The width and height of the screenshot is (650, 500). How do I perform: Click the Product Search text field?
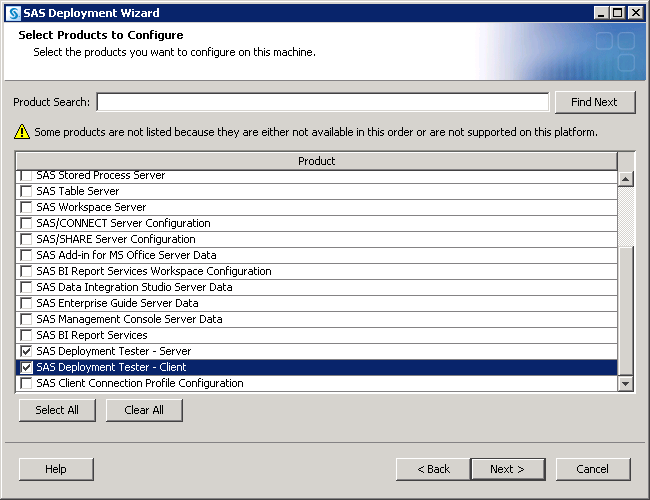click(x=322, y=102)
